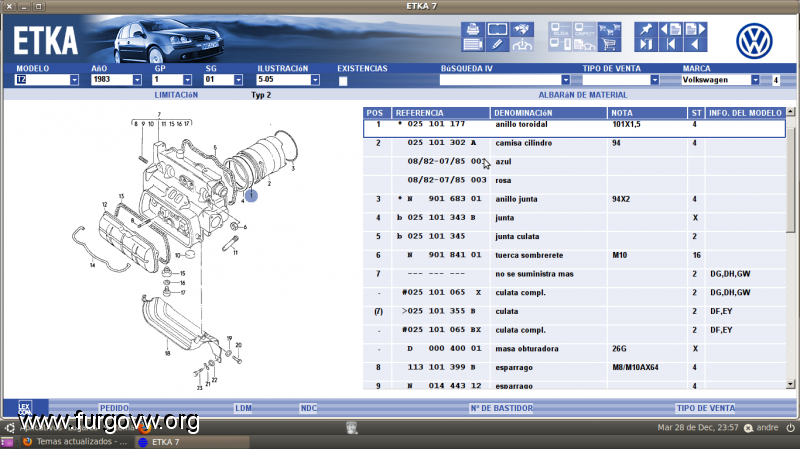800x449 pixels.
Task: Jump to first with skip-back icon
Action: 670,44
